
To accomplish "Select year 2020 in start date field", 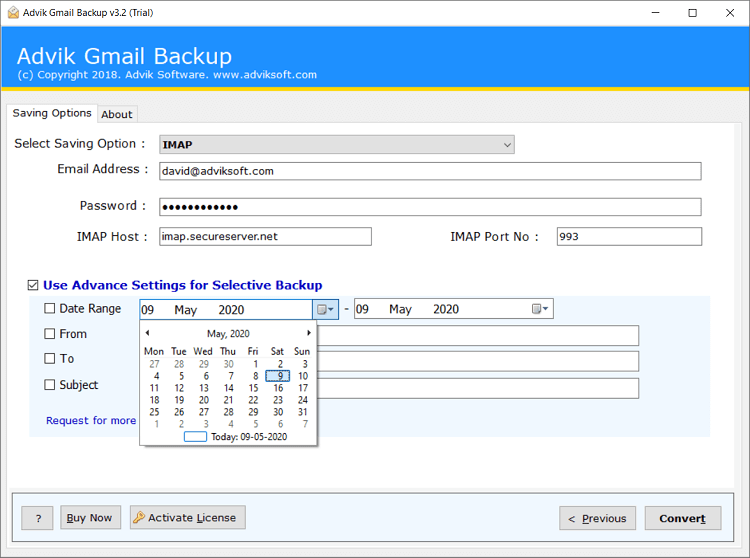I will [x=232, y=310].
